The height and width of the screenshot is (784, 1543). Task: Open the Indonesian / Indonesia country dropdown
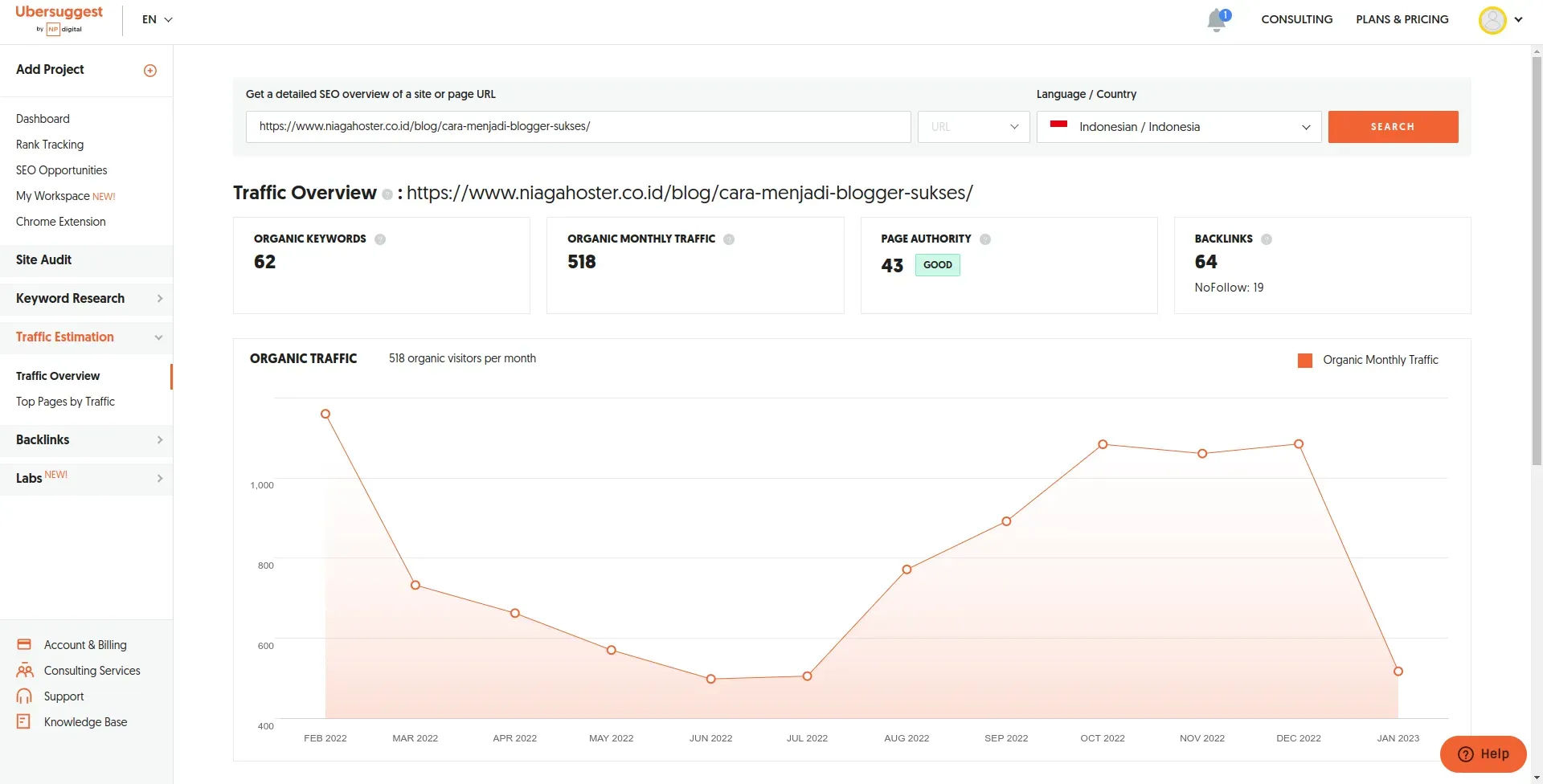tap(1179, 127)
